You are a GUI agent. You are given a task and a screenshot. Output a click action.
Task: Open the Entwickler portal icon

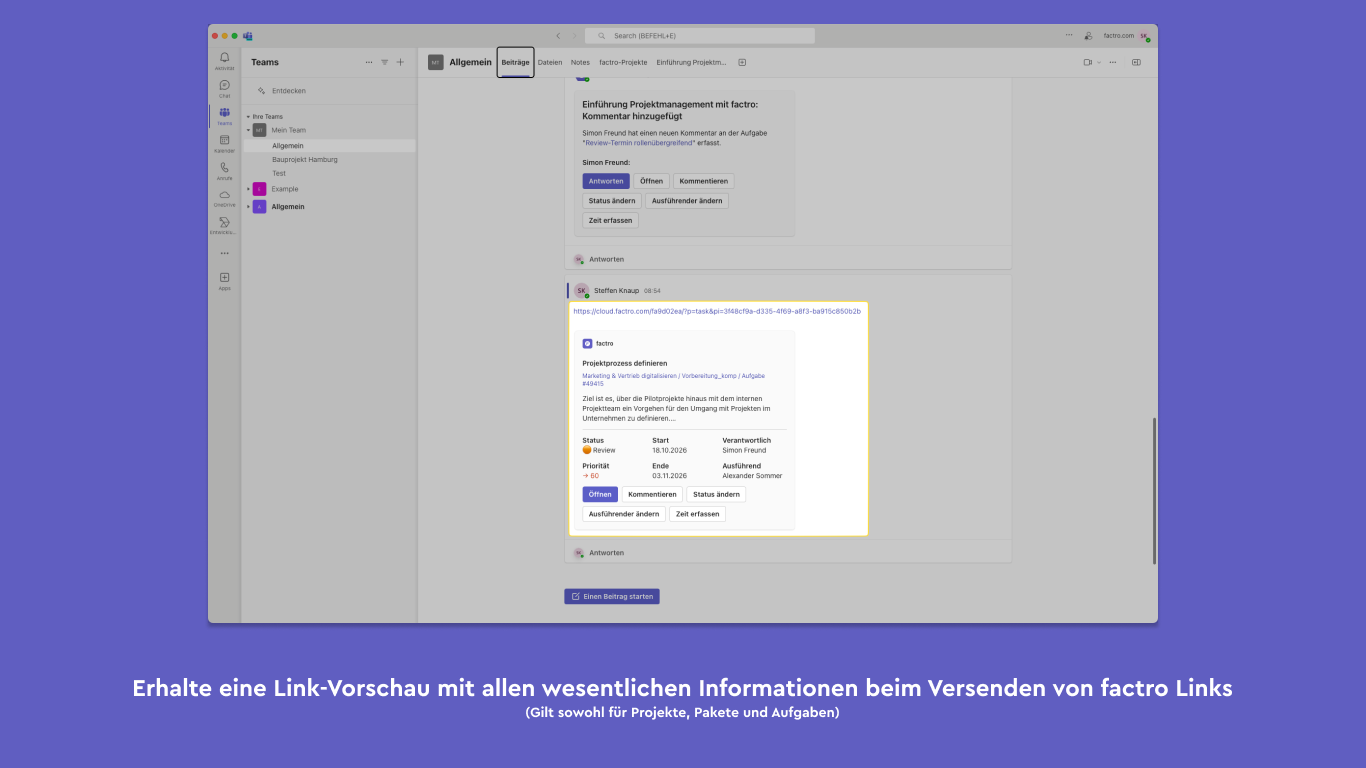tap(224, 222)
